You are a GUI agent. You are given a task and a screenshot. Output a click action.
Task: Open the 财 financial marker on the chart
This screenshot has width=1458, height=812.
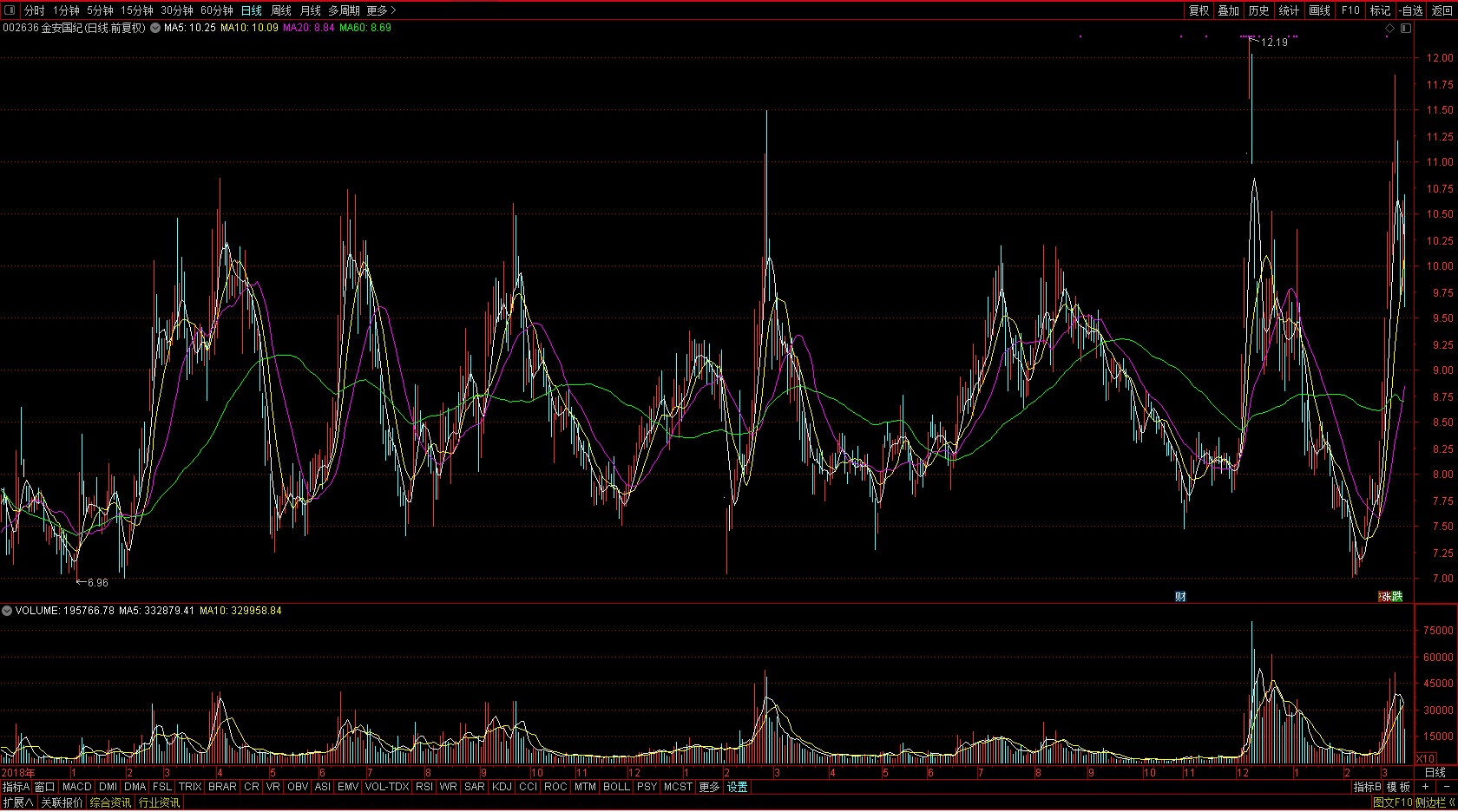click(x=1180, y=596)
